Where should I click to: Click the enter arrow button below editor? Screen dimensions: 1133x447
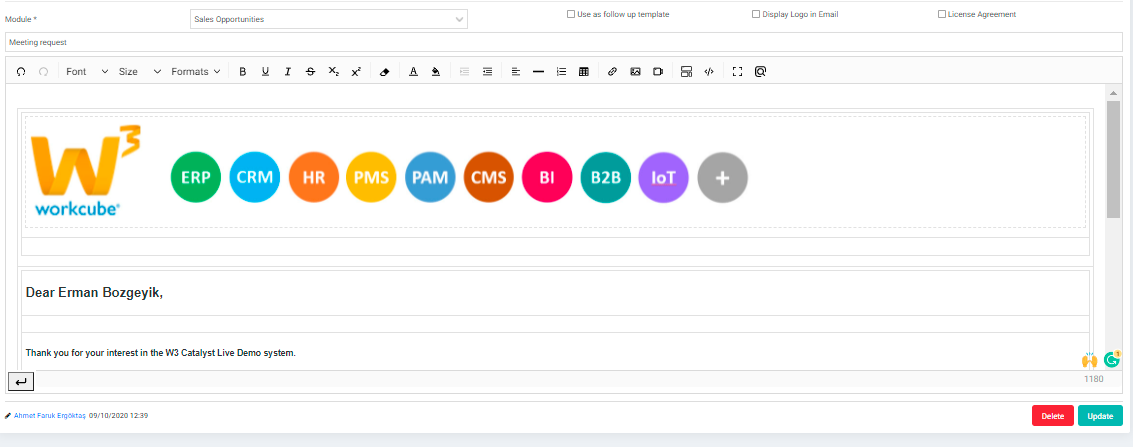(x=20, y=381)
